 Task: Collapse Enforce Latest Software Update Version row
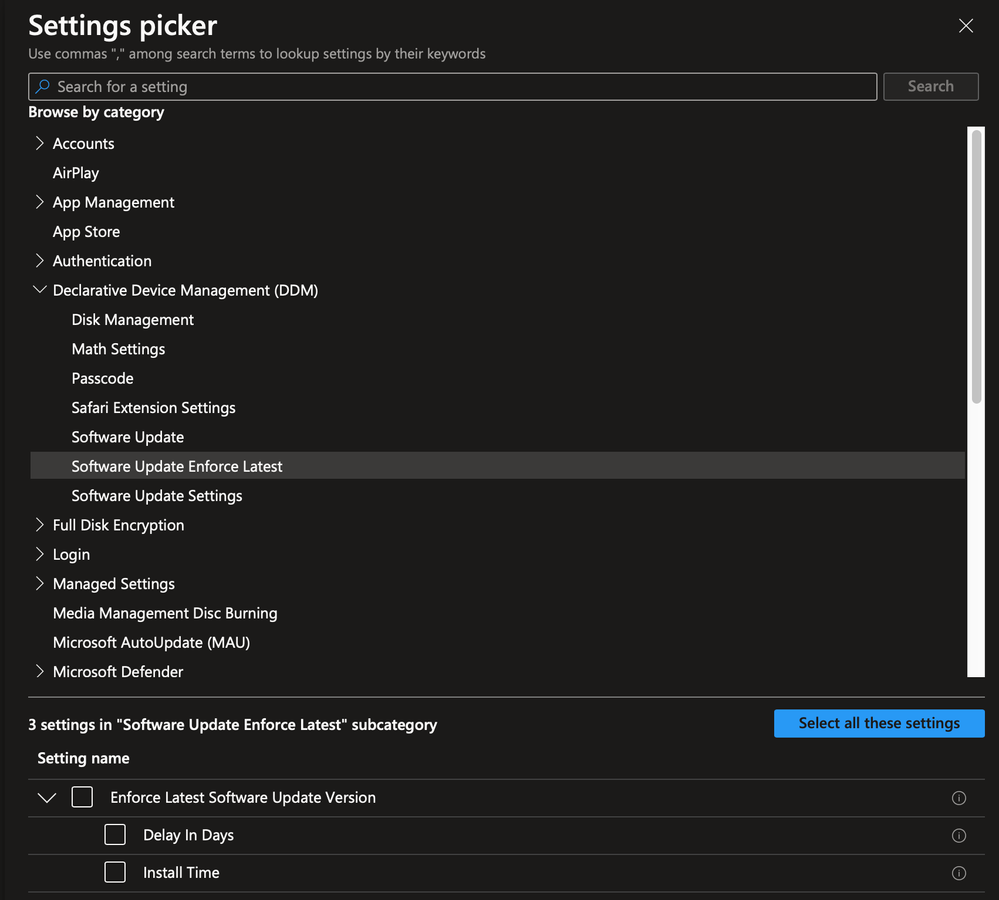point(46,798)
